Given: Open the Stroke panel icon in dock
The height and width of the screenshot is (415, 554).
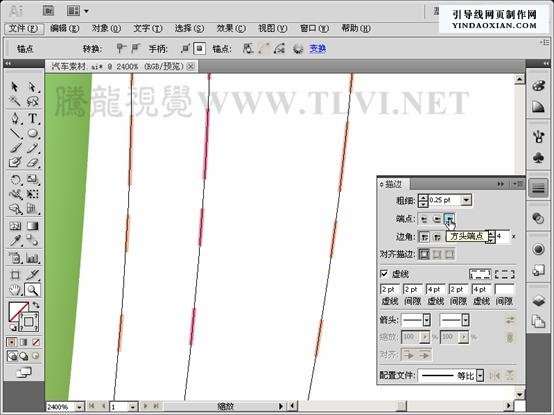Looking at the screenshot, I should click(538, 188).
